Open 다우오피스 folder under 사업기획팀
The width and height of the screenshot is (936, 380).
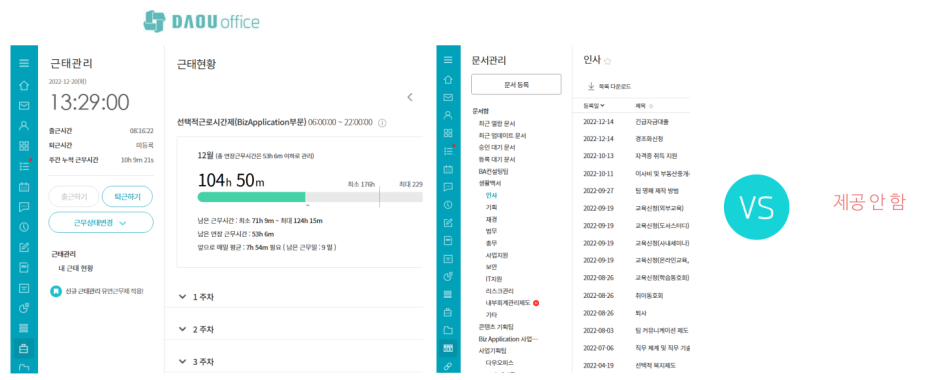pyautogui.click(x=500, y=362)
